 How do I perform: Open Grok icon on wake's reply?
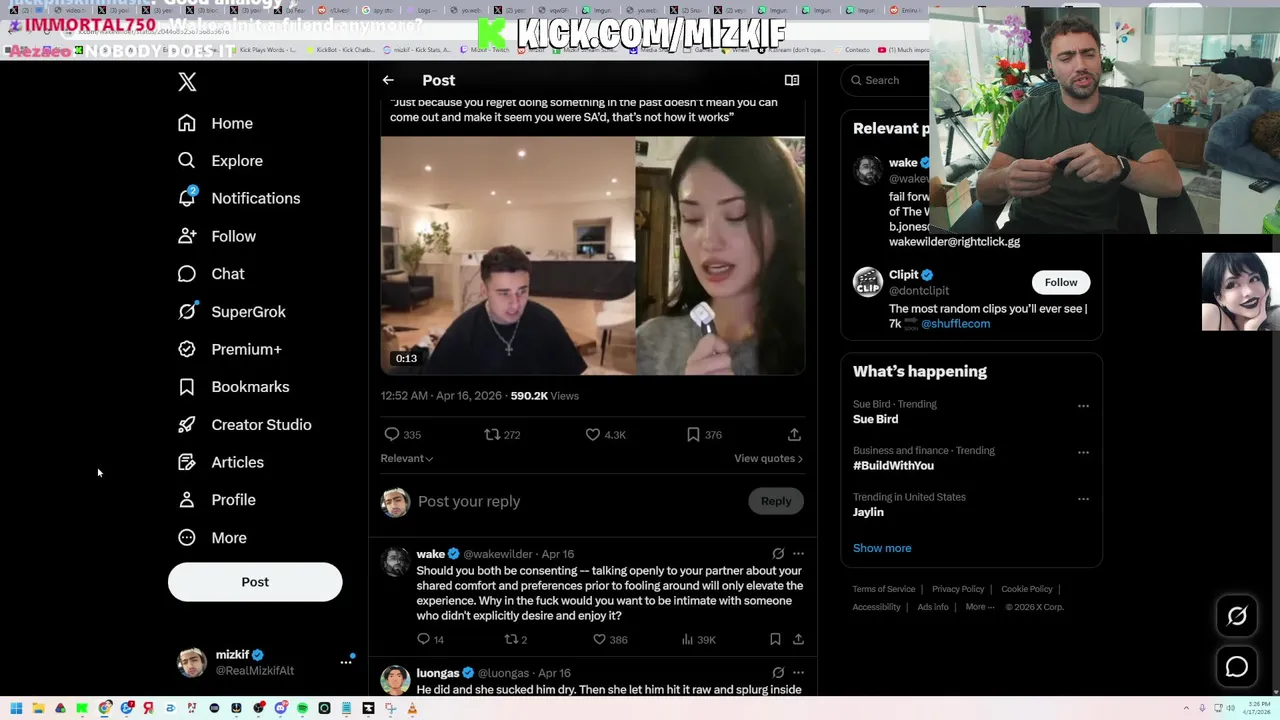tap(778, 554)
